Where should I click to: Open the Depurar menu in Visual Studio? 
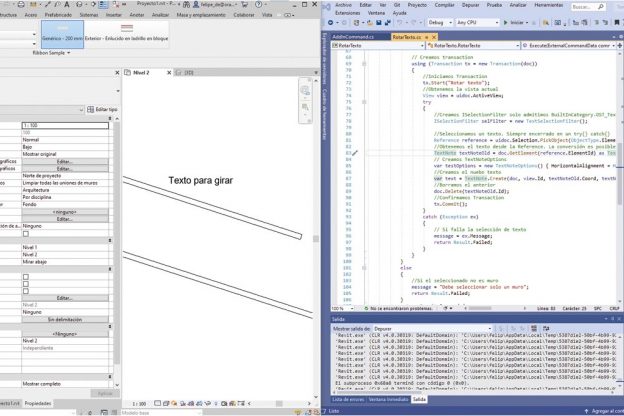[470, 5]
